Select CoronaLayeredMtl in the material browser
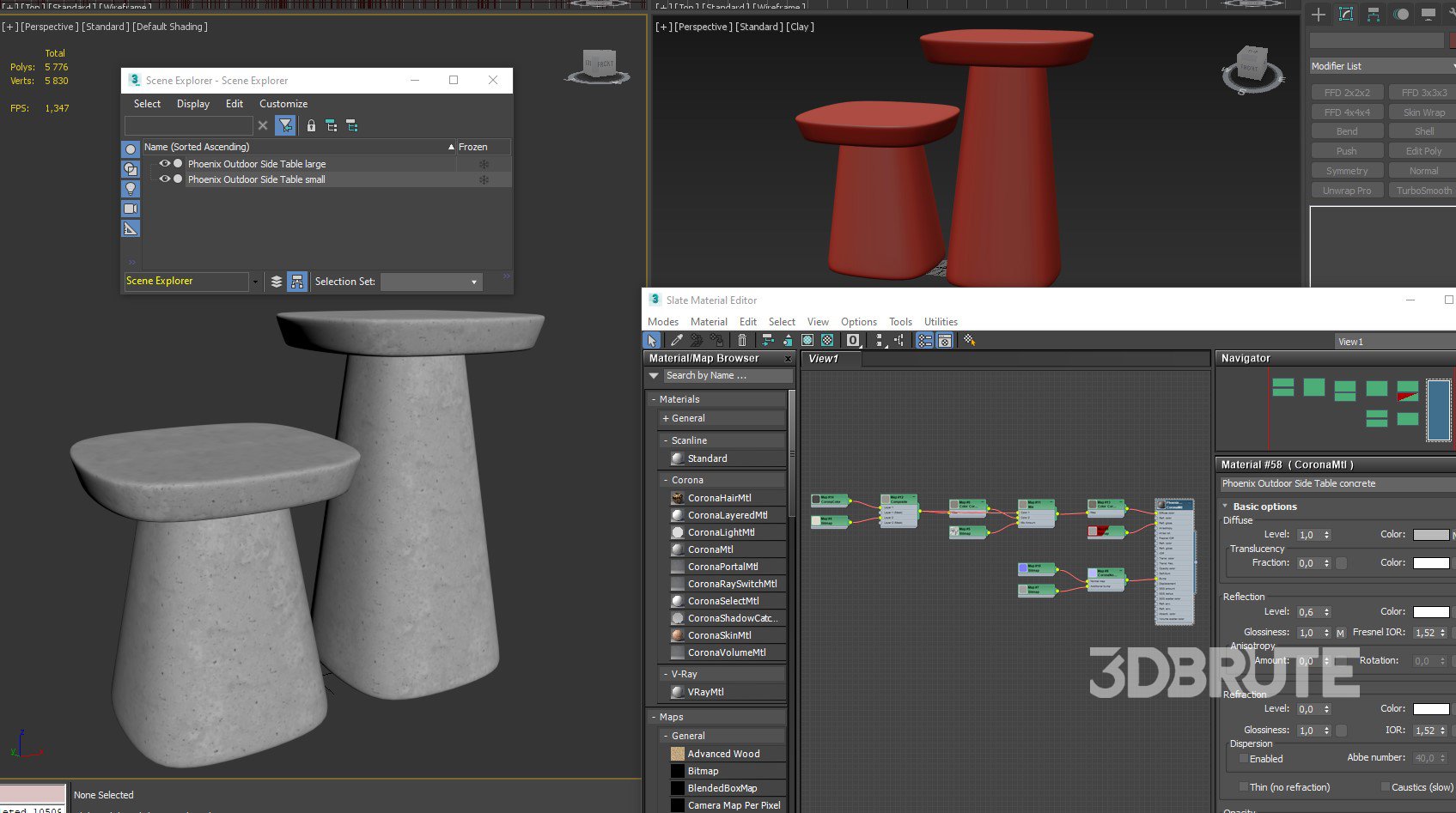Screen dimensions: 1456x813 point(727,515)
